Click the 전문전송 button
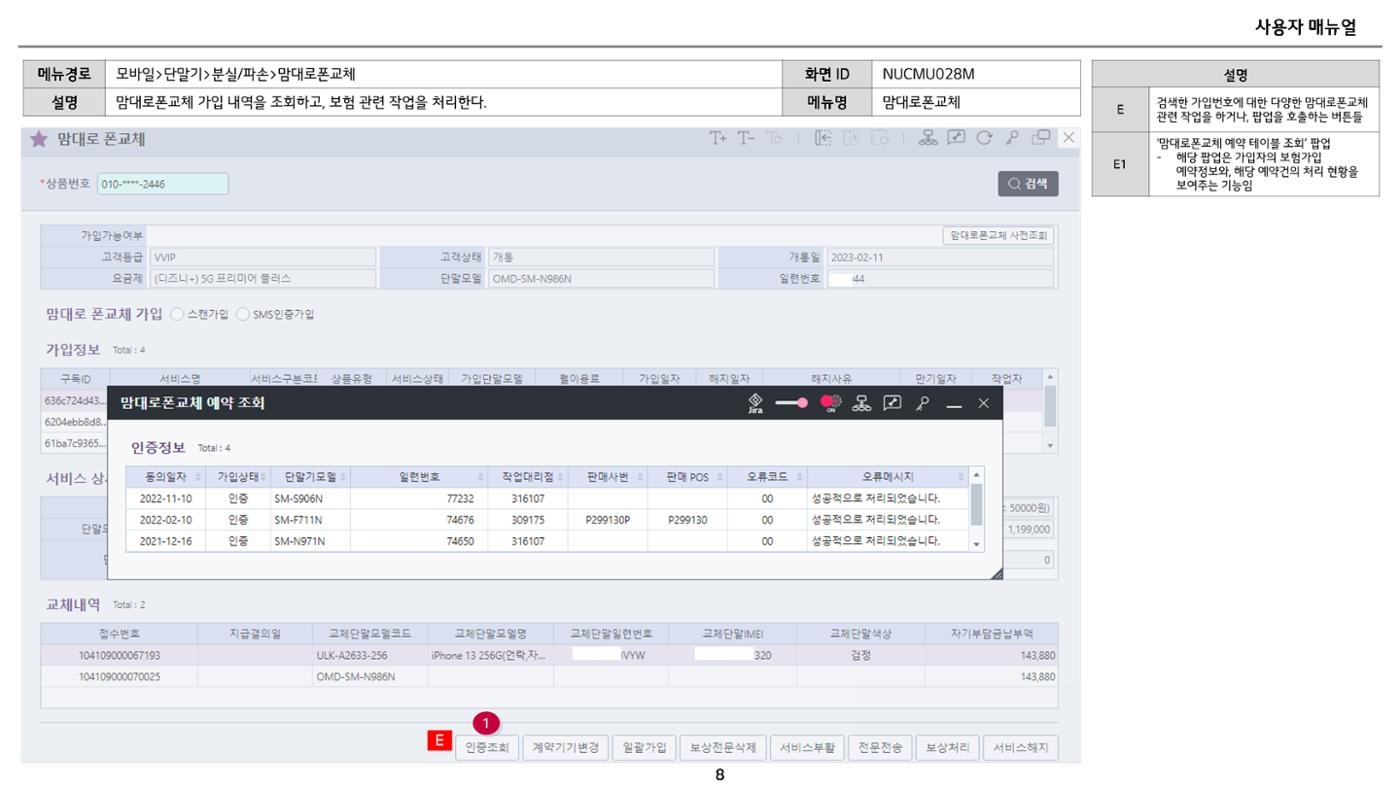 [881, 747]
